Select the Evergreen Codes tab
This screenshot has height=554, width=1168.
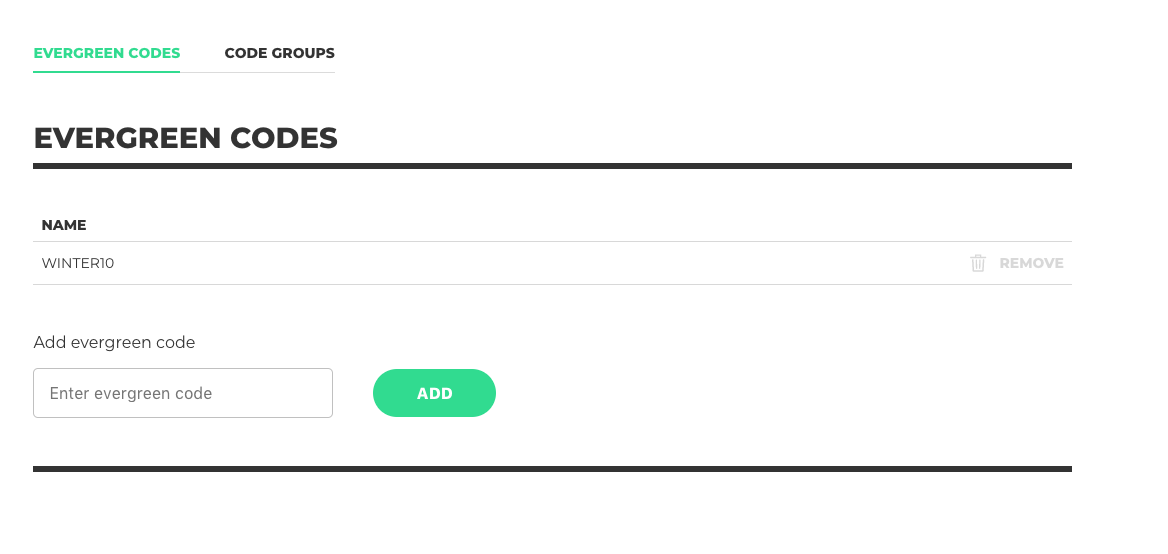107,54
